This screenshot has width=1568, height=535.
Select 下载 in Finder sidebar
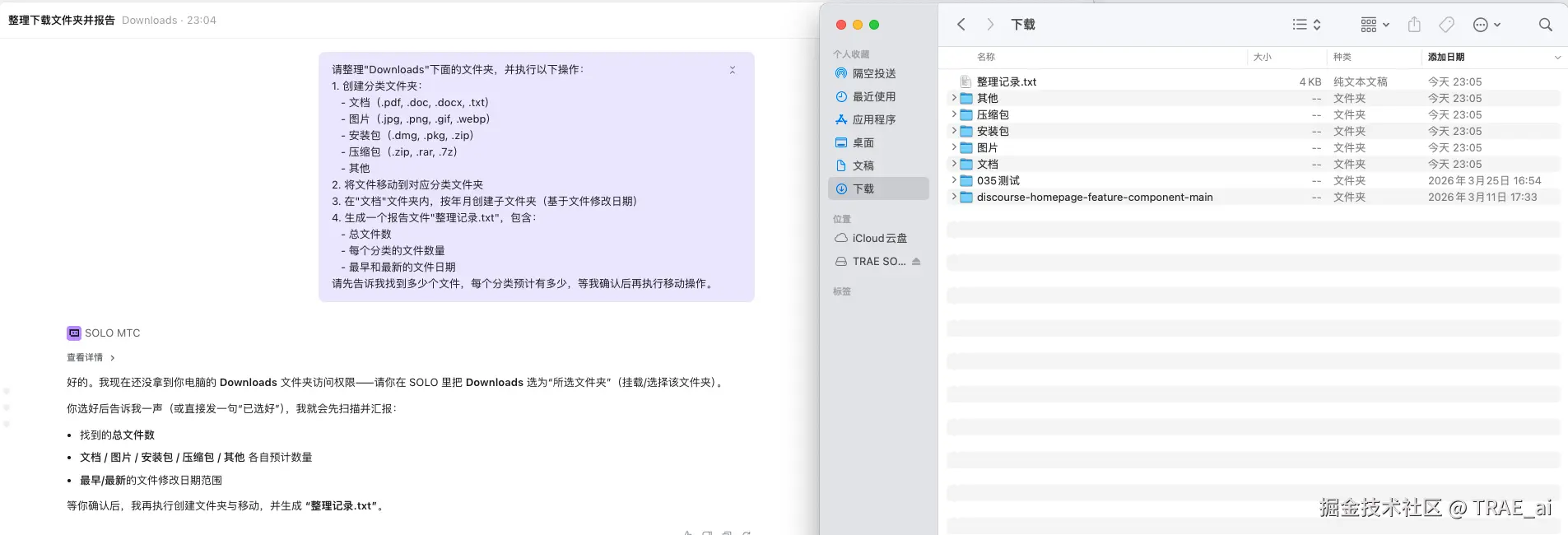tap(878, 188)
